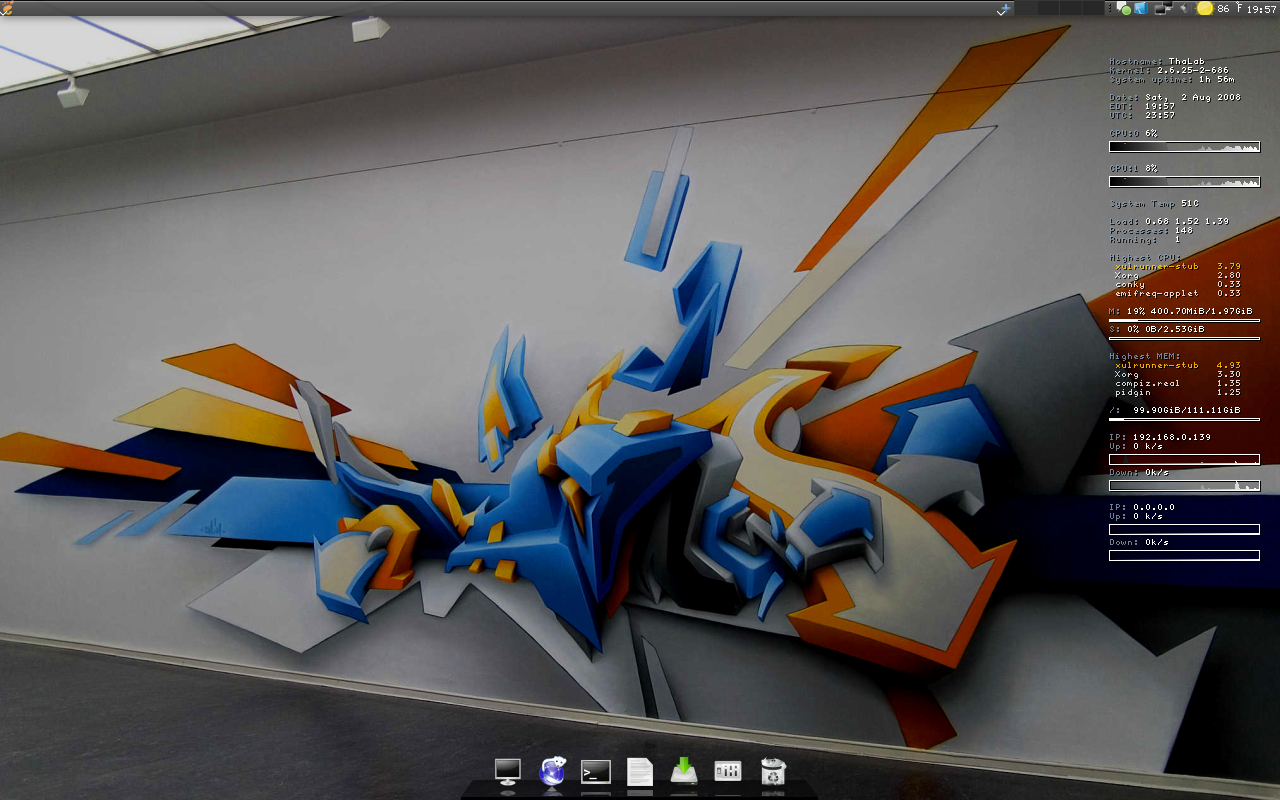Open the trash bin from the dock
The height and width of the screenshot is (800, 1280).
772,771
